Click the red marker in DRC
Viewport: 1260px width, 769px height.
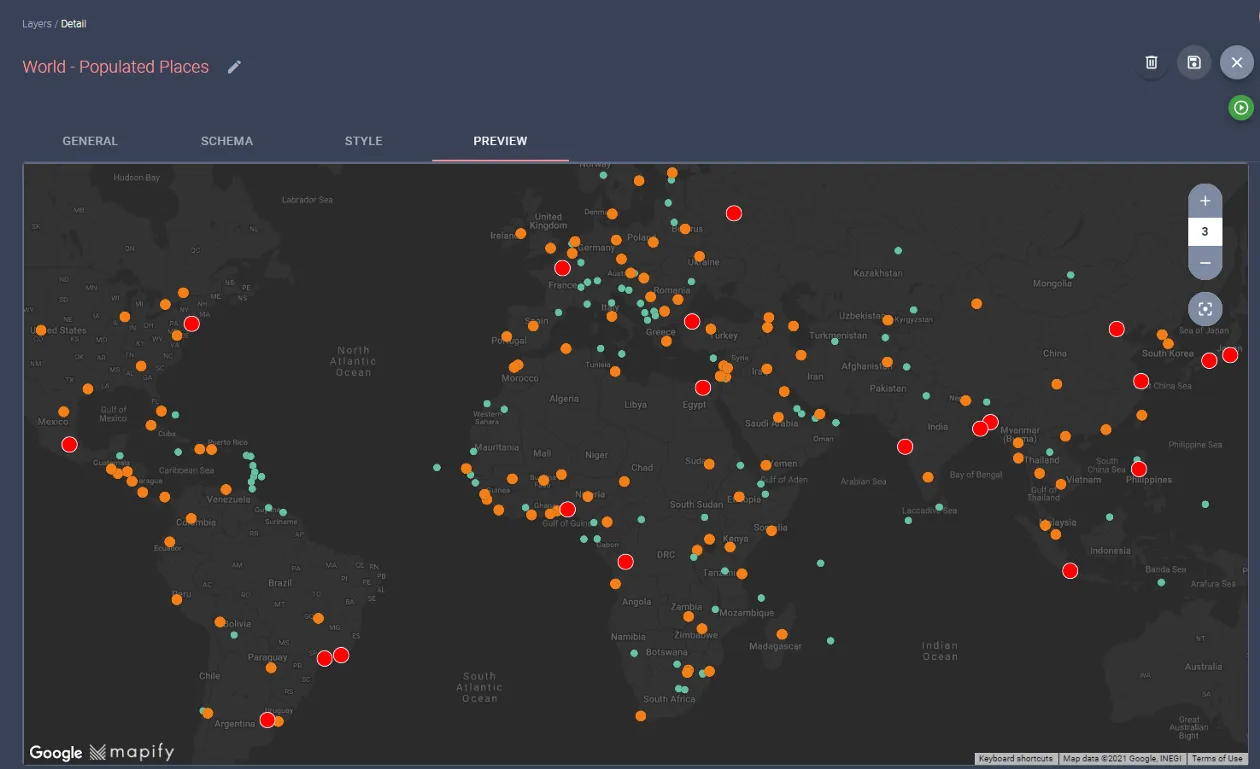[x=626, y=562]
